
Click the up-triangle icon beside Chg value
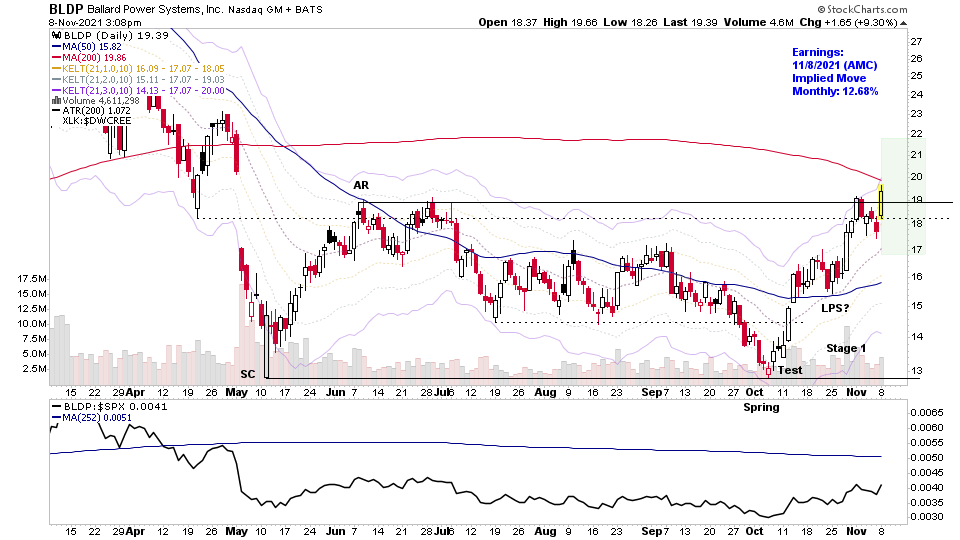[904, 23]
